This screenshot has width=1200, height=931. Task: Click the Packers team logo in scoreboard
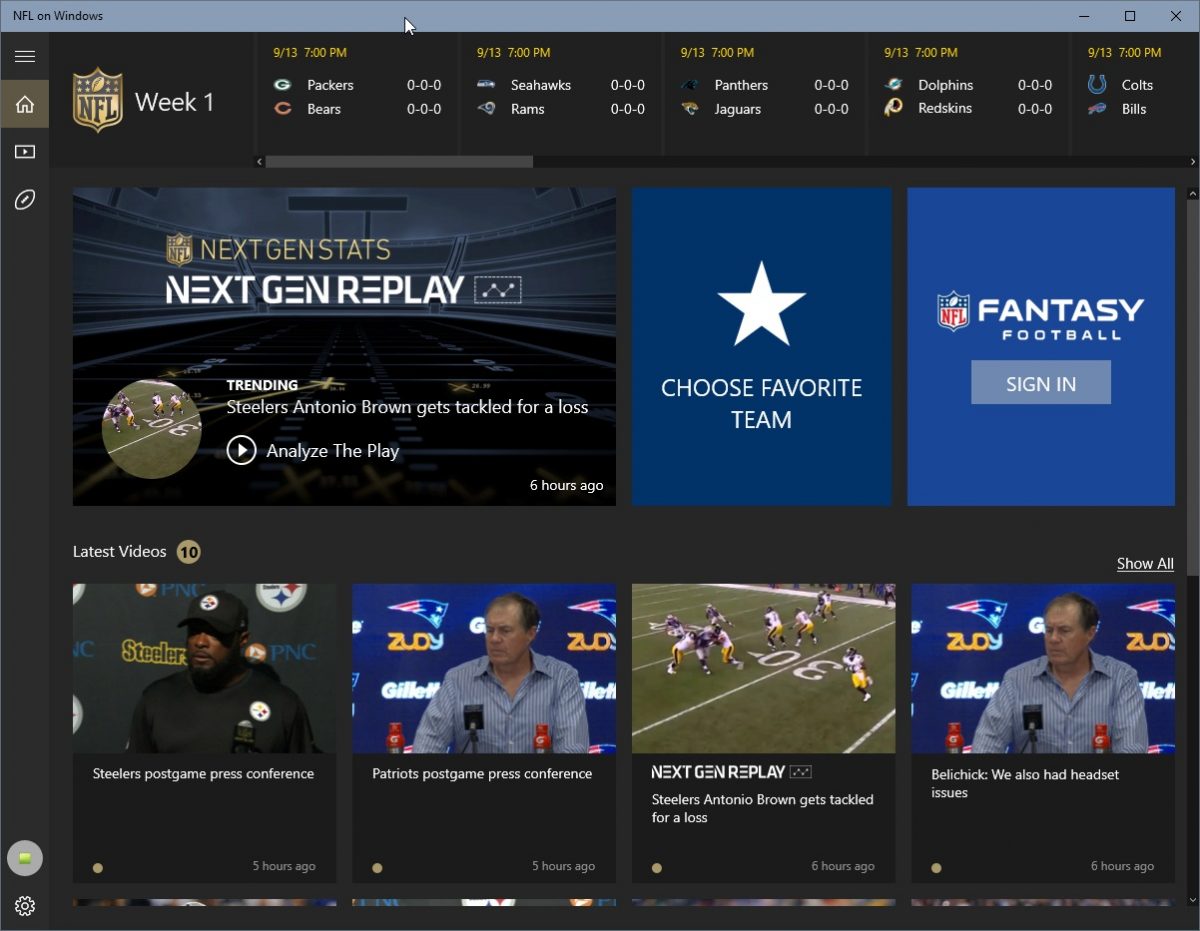283,85
